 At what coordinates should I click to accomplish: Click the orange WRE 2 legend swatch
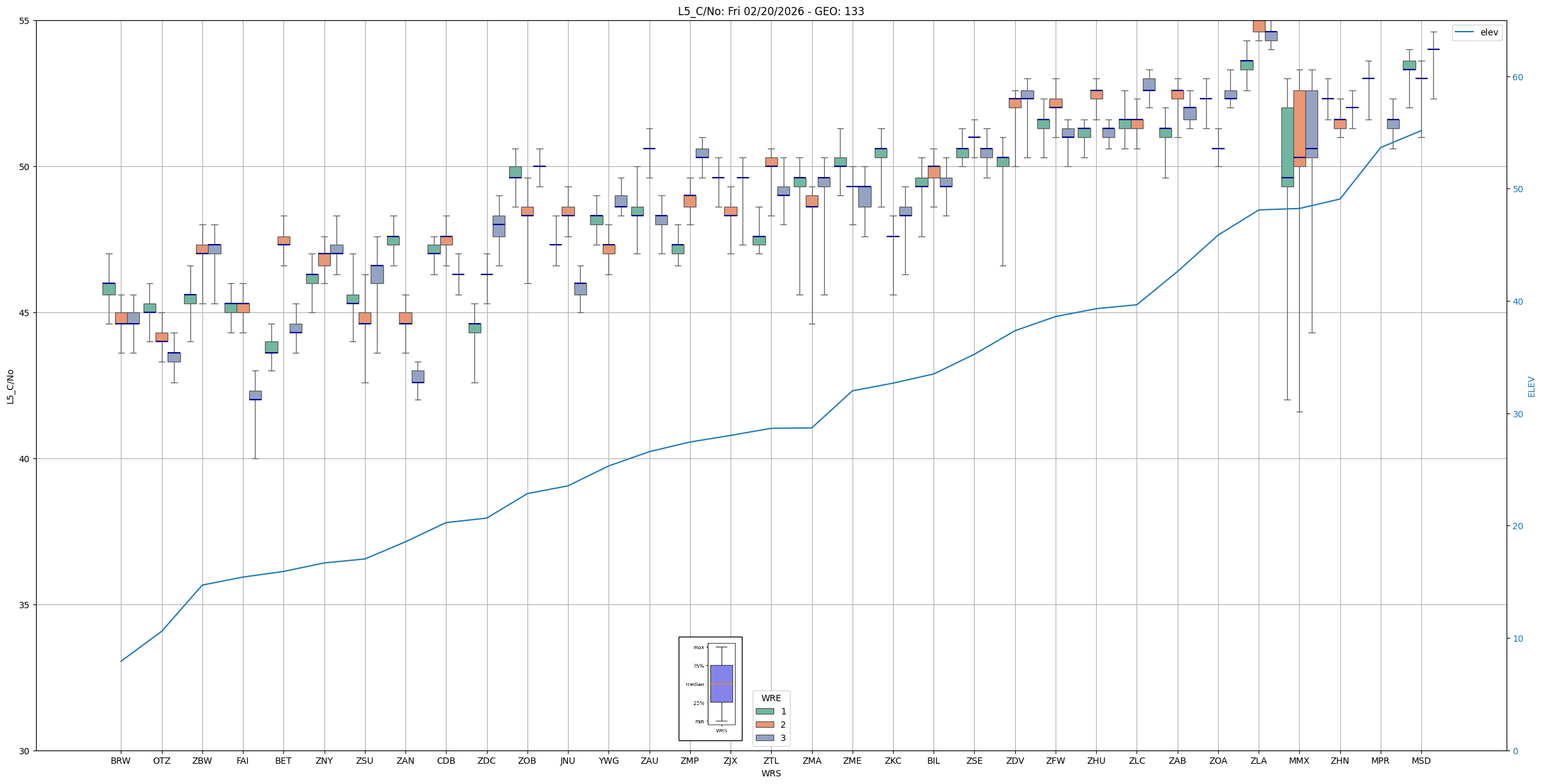click(x=765, y=725)
